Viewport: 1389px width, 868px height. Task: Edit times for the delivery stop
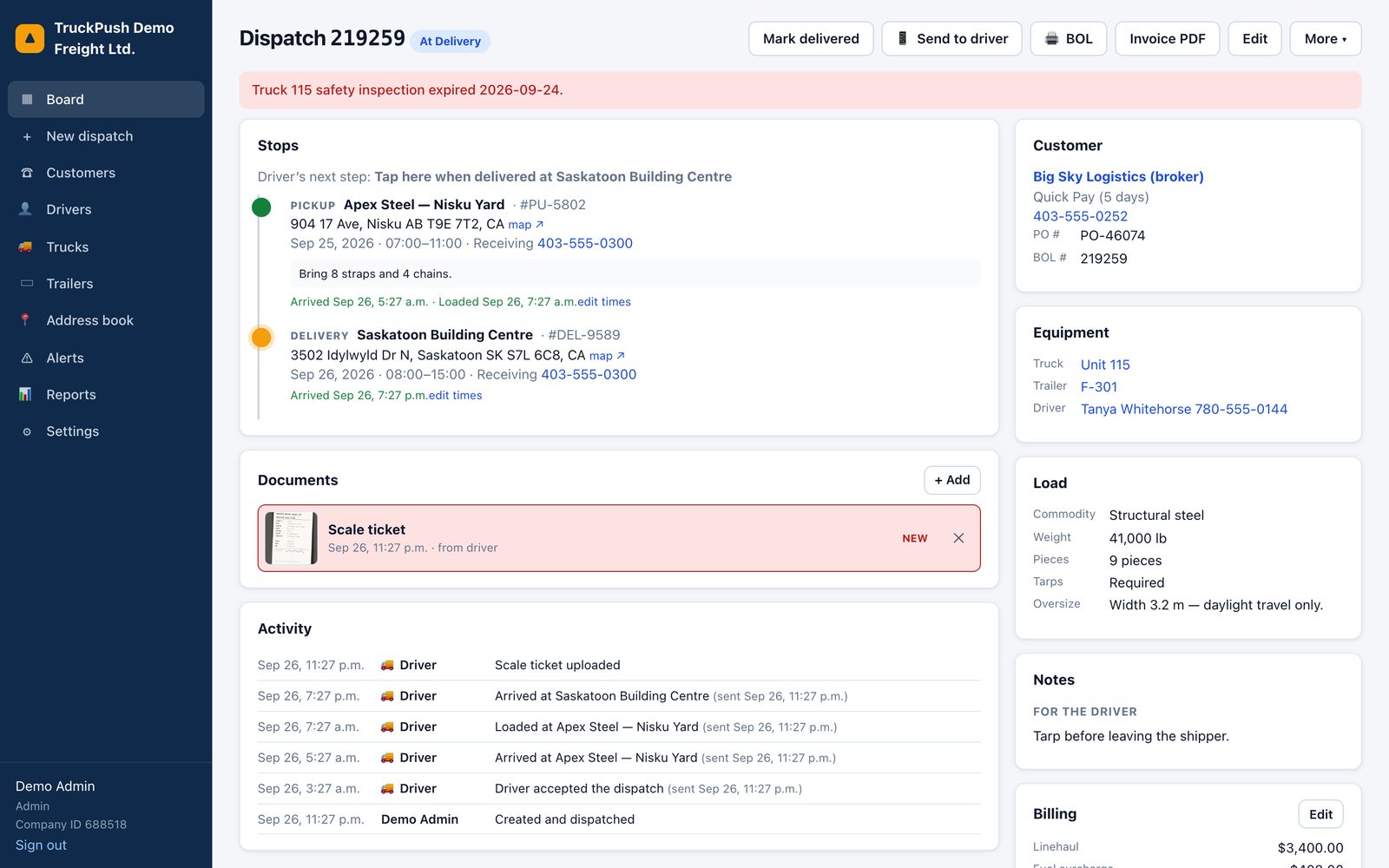(455, 396)
